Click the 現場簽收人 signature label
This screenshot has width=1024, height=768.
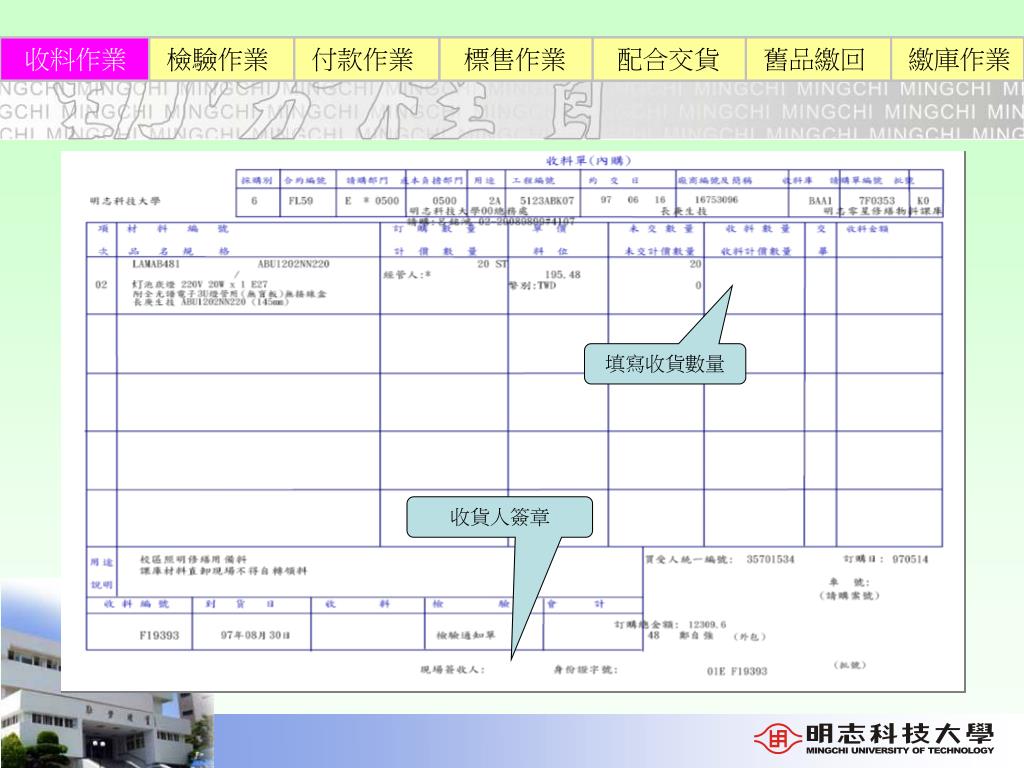[x=453, y=669]
